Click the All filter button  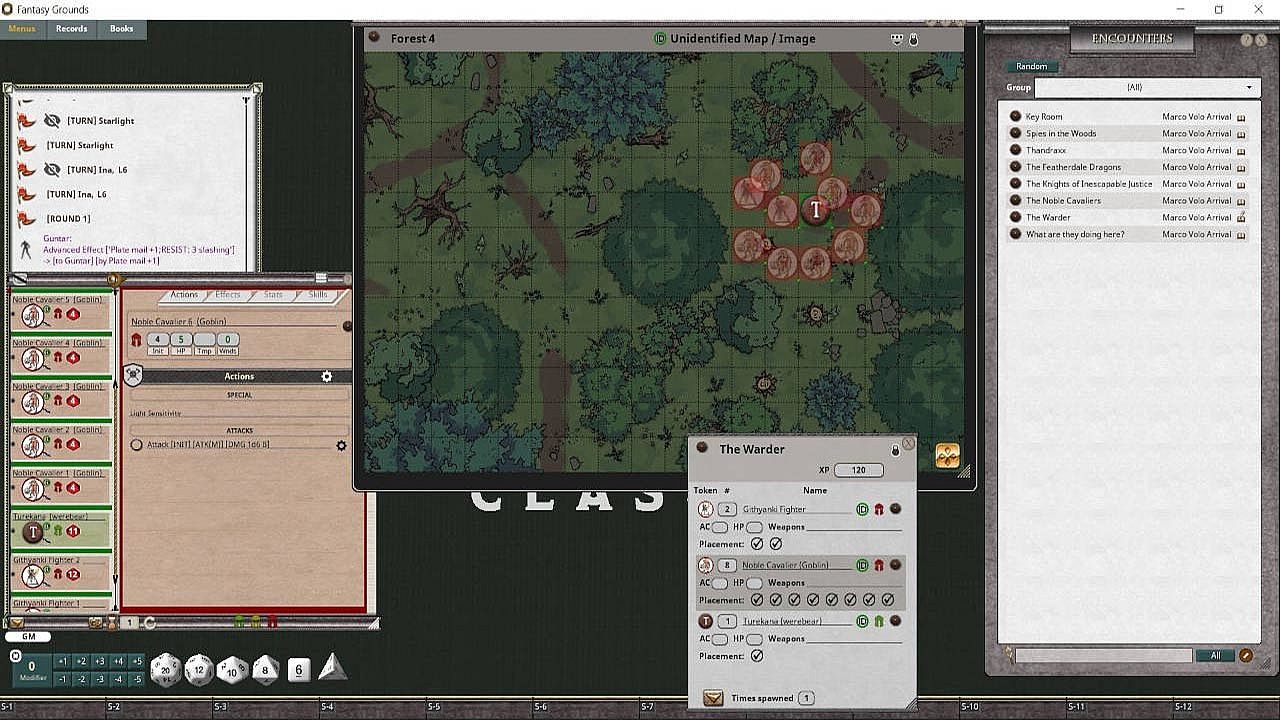click(x=1215, y=656)
